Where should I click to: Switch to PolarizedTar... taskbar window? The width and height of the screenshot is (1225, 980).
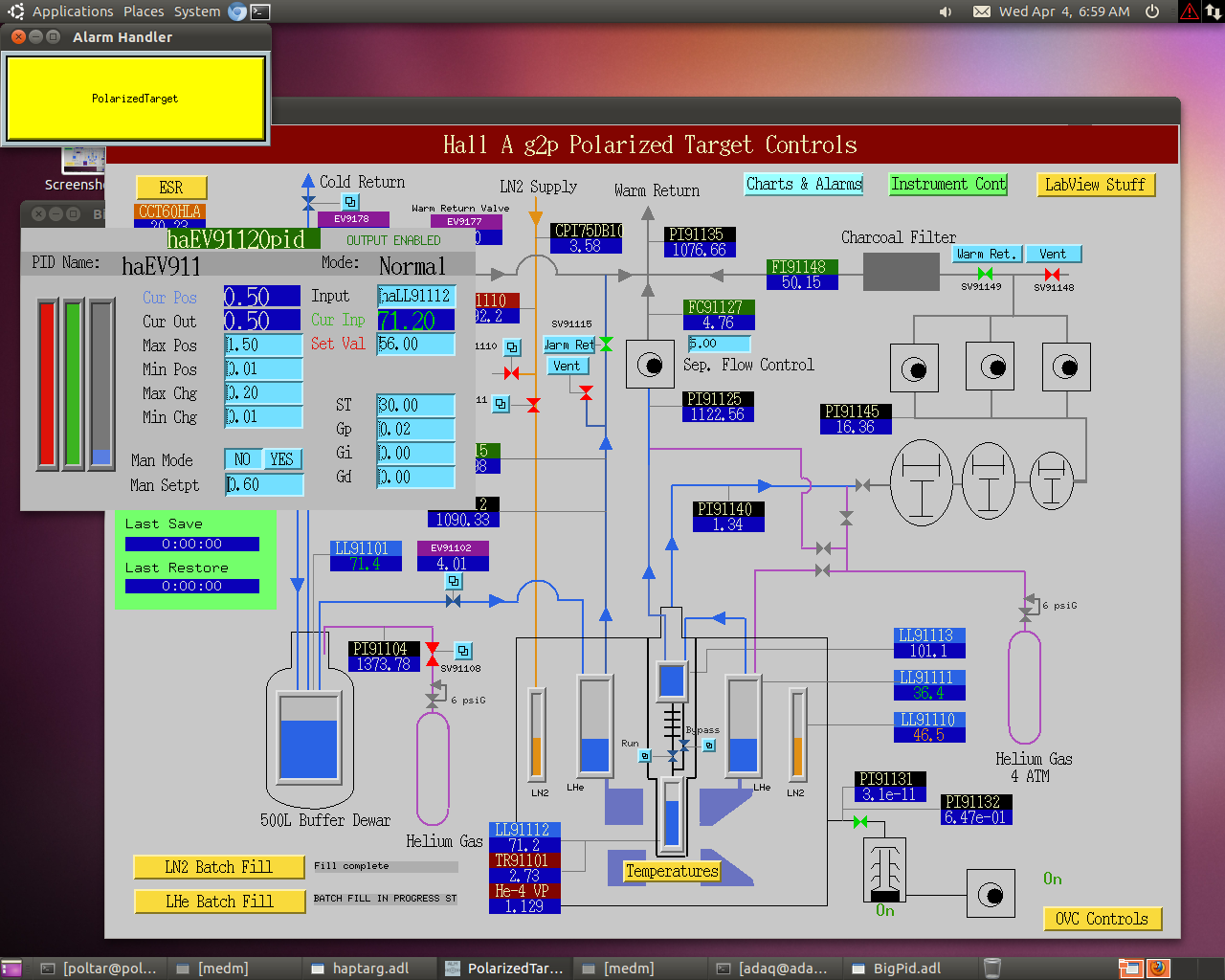coord(504,969)
